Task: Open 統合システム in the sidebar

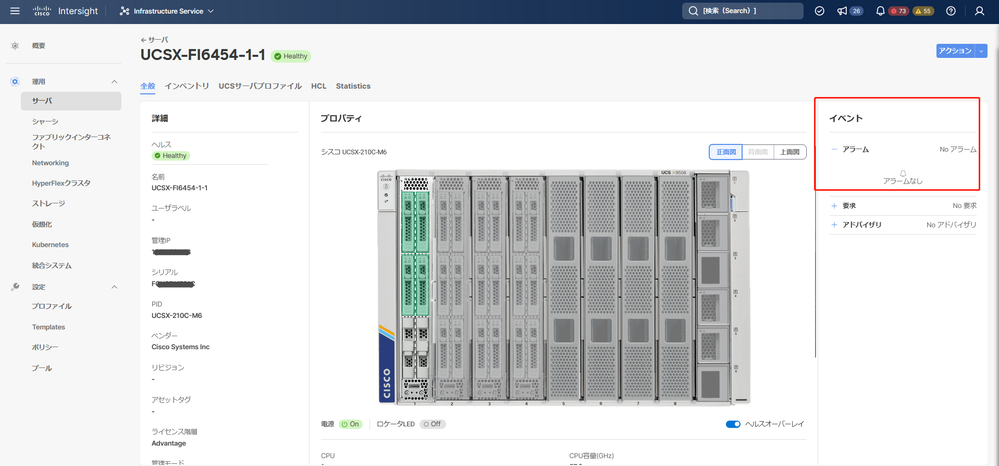Action: pos(52,265)
